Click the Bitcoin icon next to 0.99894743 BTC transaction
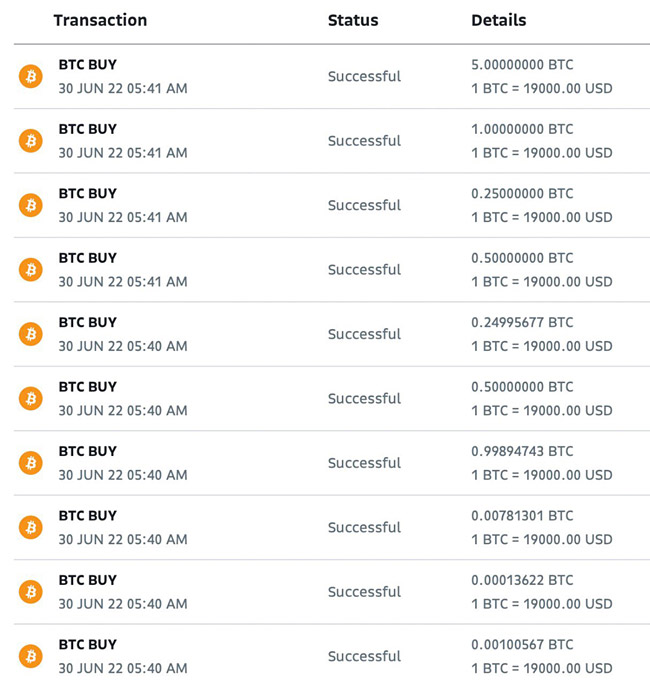The height and width of the screenshot is (685, 650). coord(31,463)
